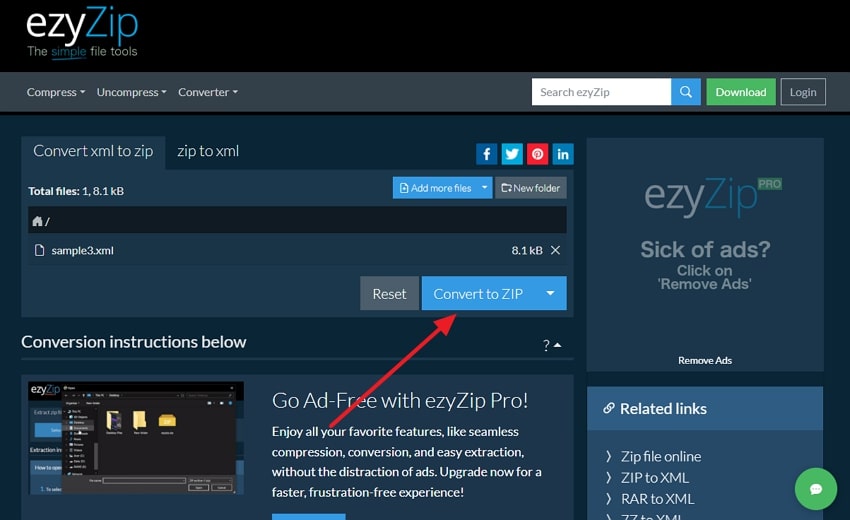Click the Login button
Image resolution: width=850 pixels, height=520 pixels.
(x=803, y=92)
